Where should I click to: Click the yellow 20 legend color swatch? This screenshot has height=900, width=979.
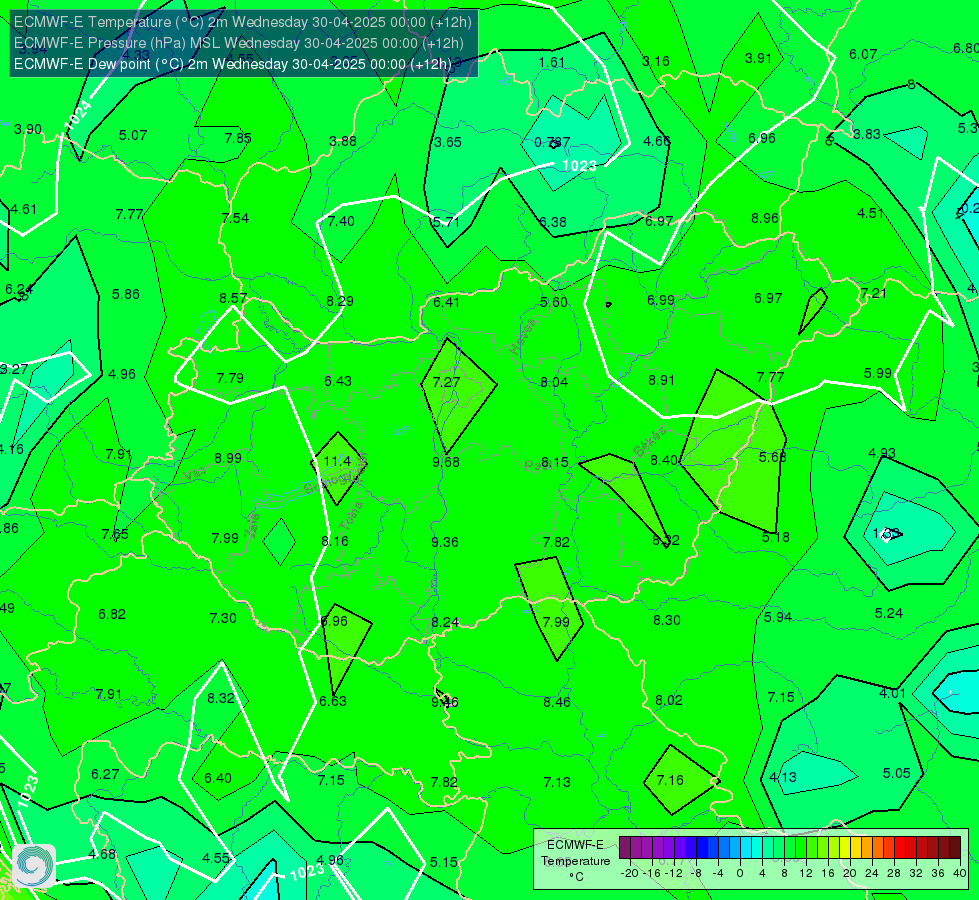(845, 848)
